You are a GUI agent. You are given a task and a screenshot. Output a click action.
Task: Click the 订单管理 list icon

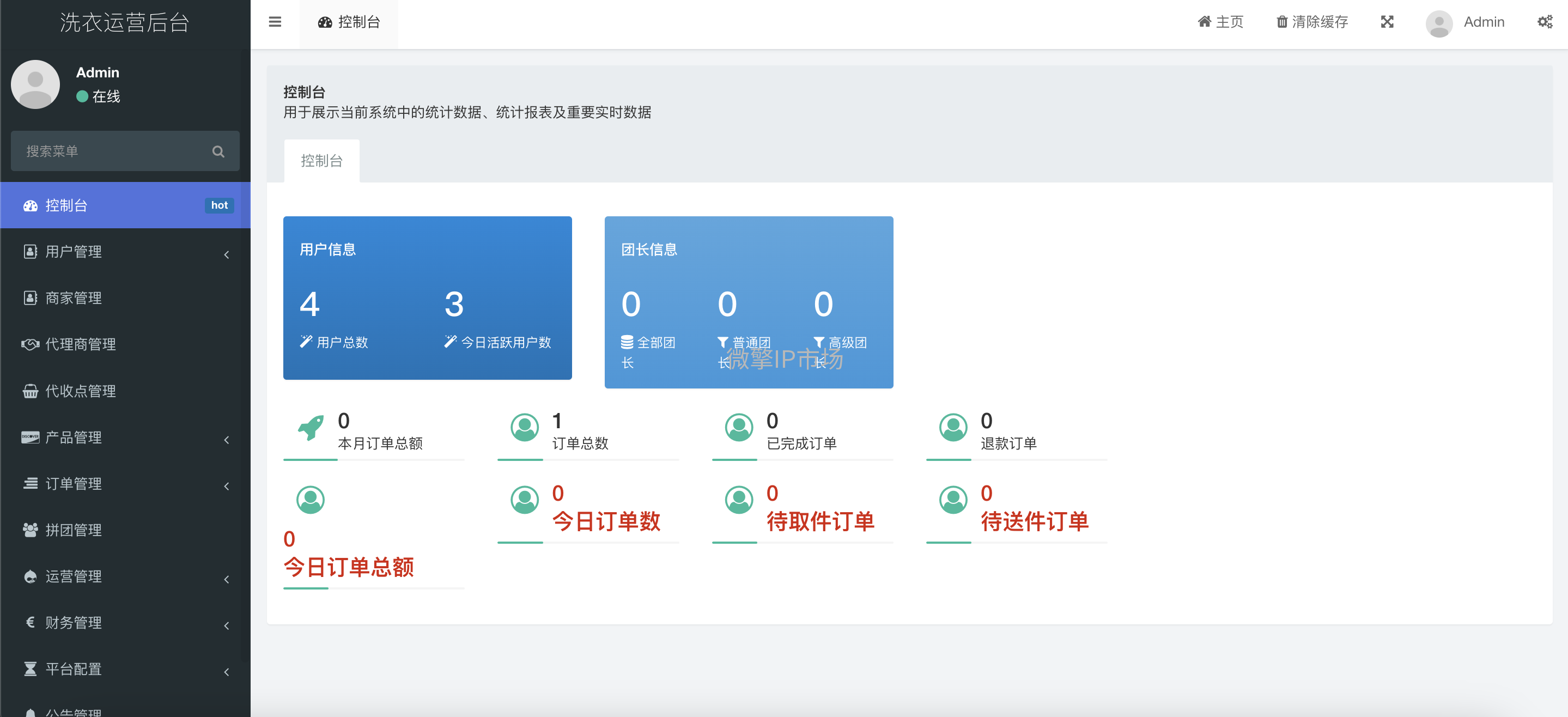coord(31,483)
